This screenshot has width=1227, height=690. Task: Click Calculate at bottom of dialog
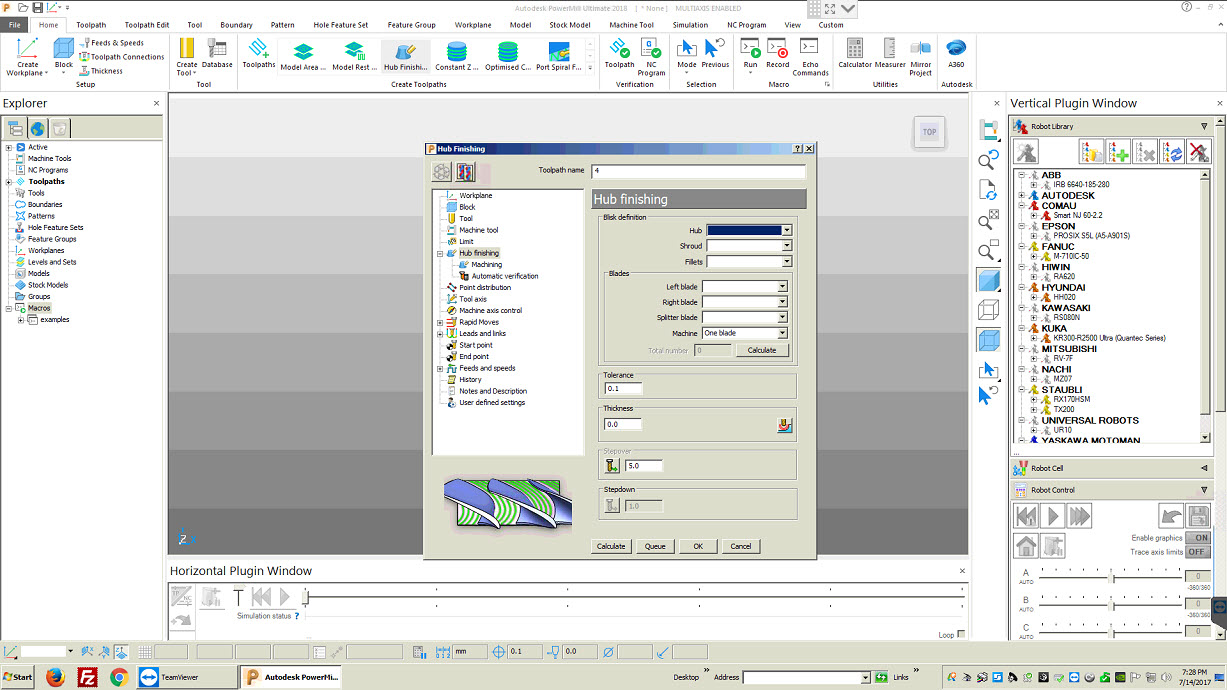click(611, 546)
